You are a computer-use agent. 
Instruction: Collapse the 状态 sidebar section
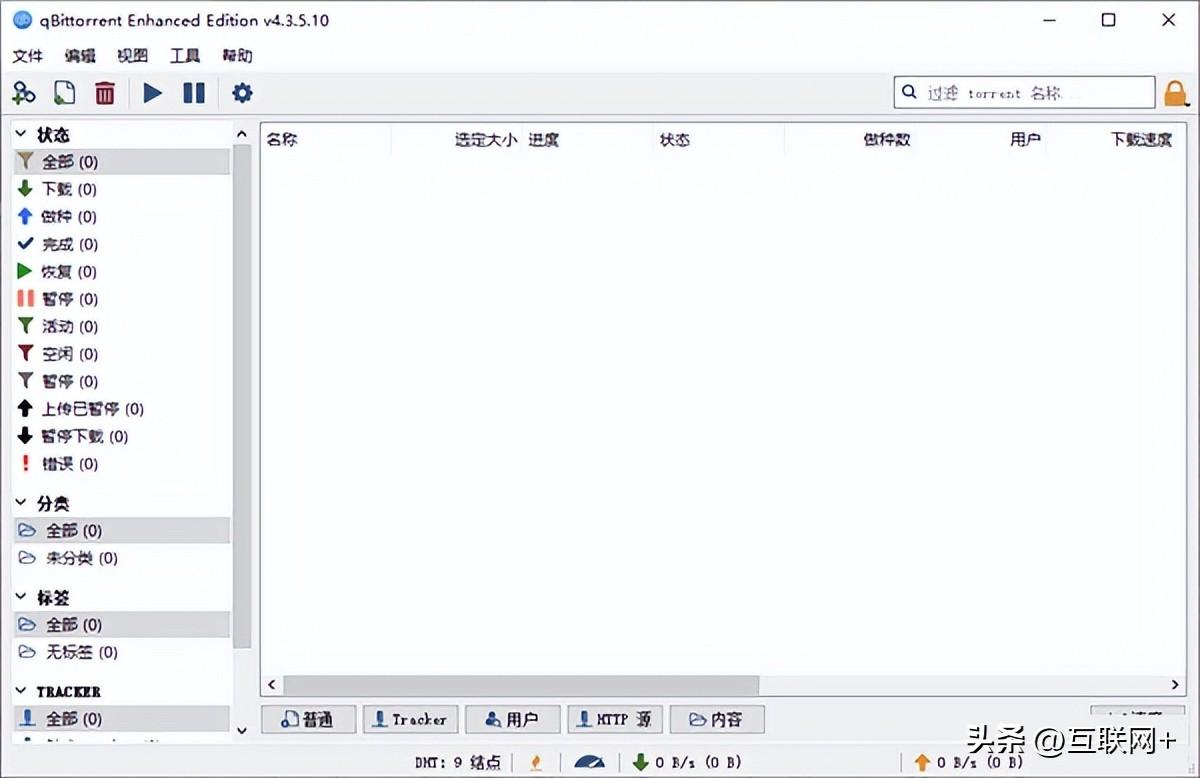22,134
